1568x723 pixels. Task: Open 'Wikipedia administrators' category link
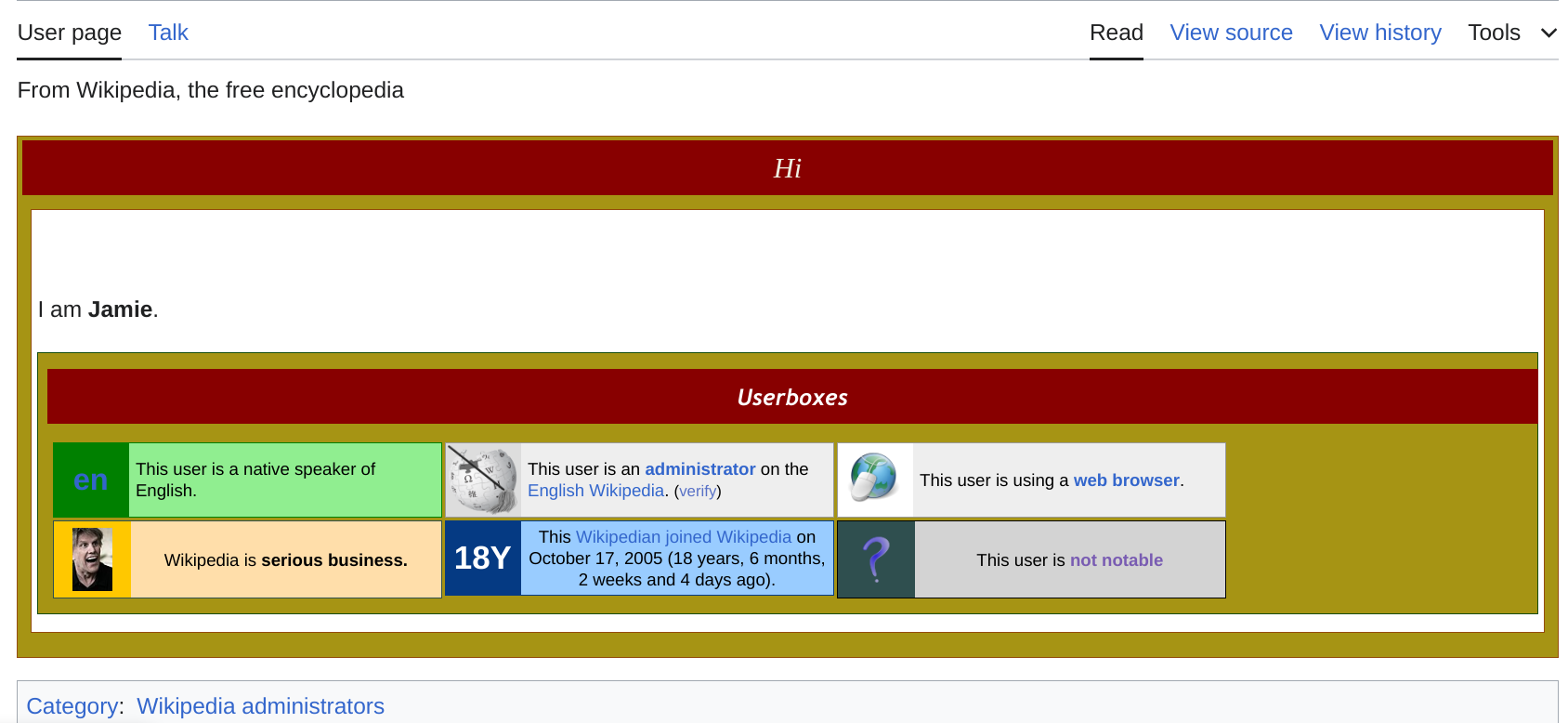coord(261,706)
